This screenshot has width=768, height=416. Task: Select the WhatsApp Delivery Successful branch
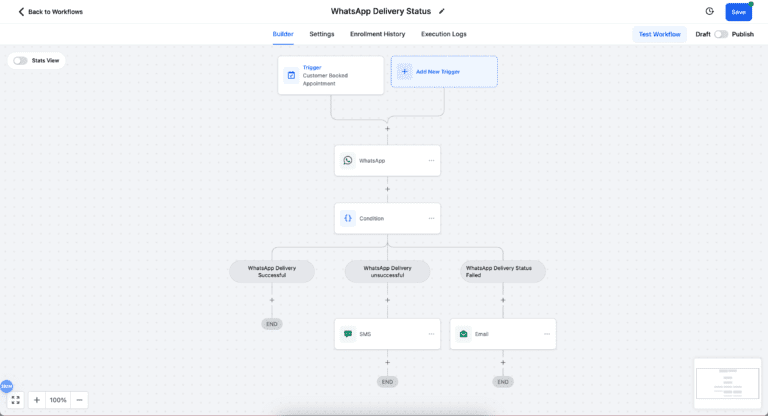pos(272,271)
